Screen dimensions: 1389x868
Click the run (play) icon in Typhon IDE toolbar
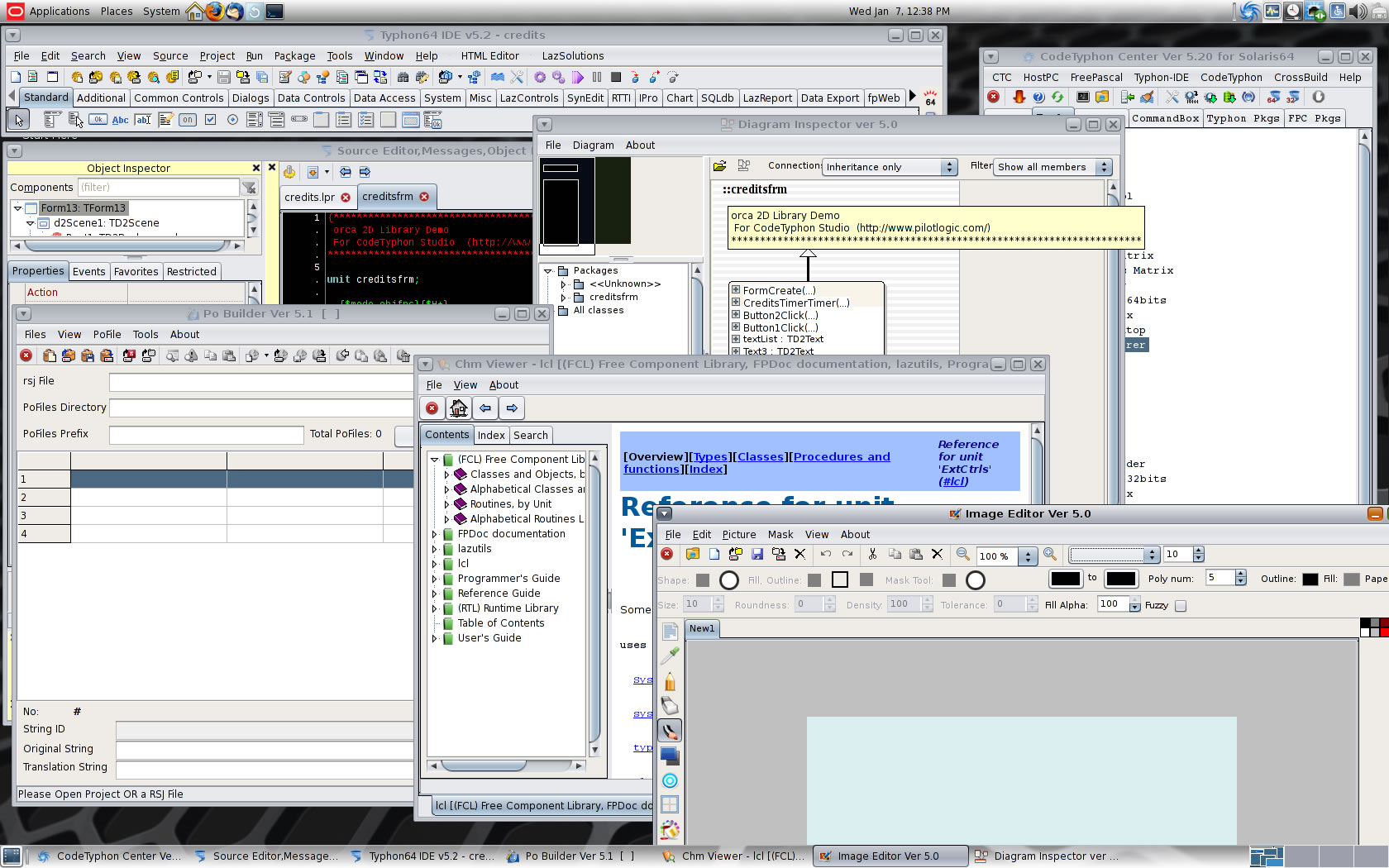click(x=578, y=77)
